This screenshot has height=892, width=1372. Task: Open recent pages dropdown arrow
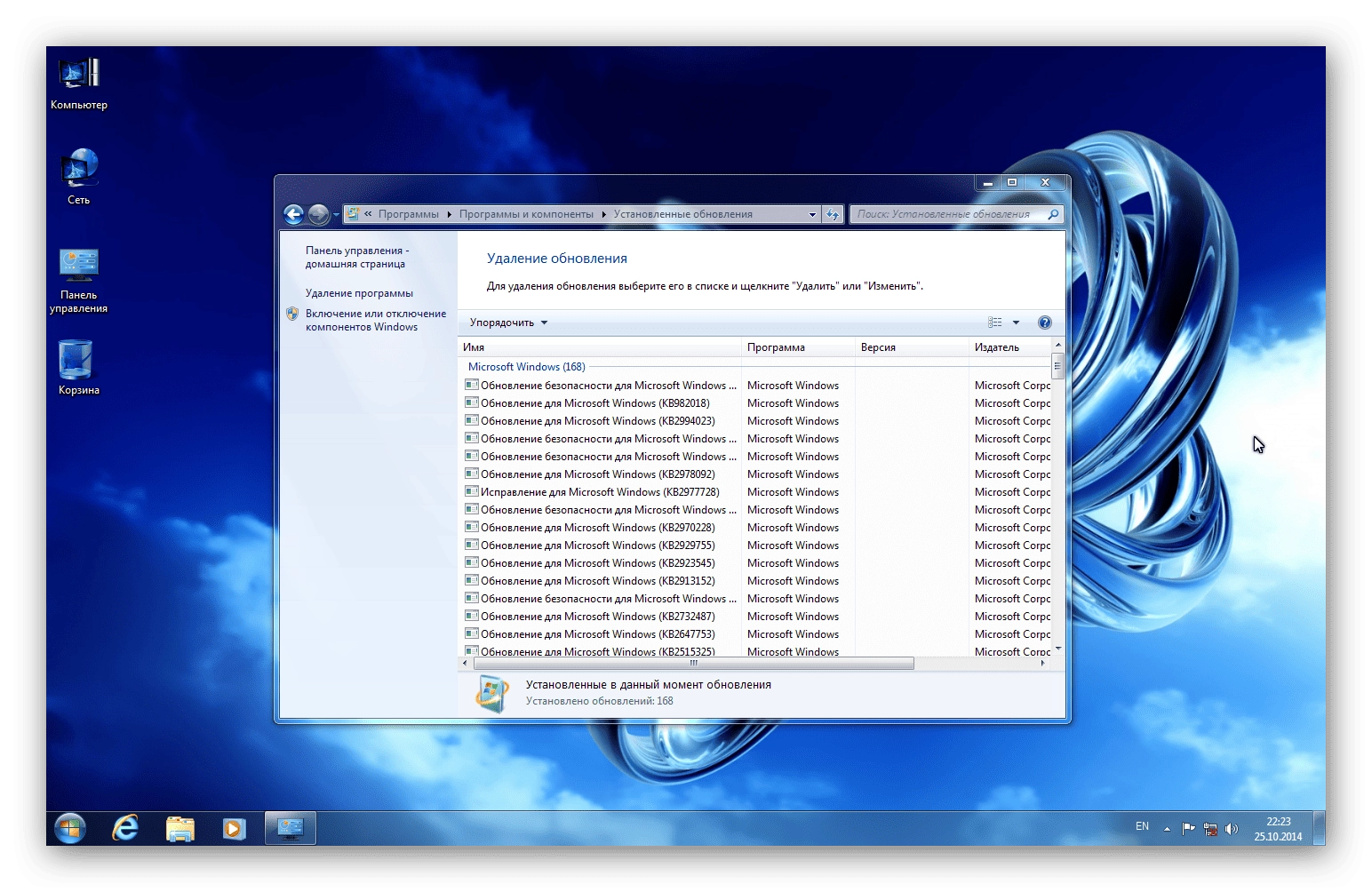click(x=336, y=215)
